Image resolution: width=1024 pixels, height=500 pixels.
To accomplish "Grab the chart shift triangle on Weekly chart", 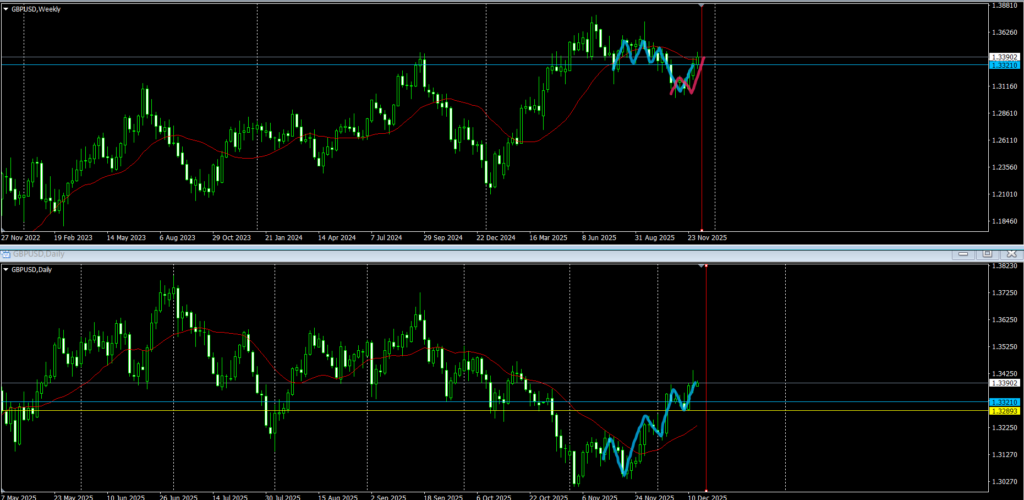I will point(701,6).
